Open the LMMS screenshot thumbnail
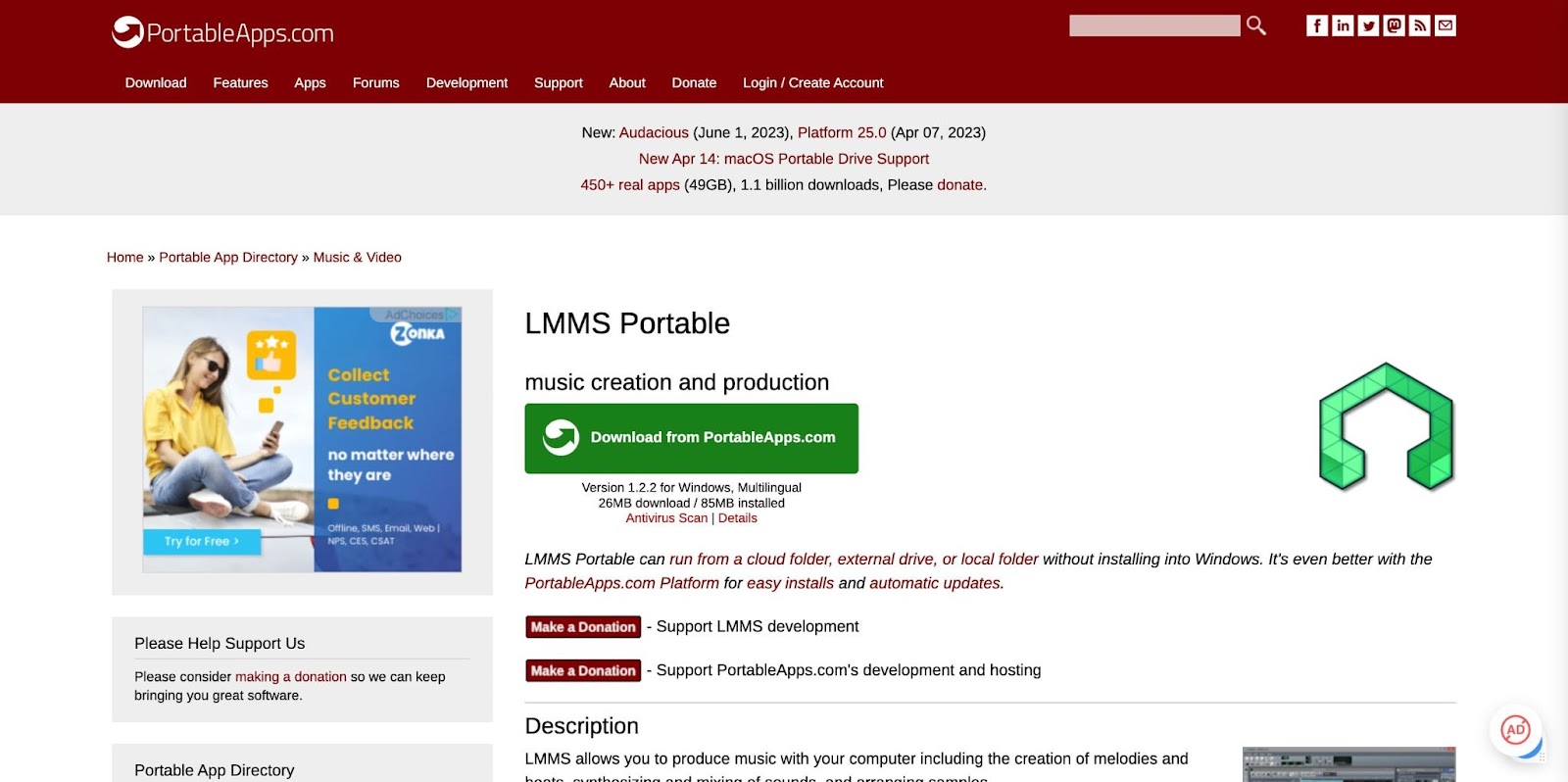The height and width of the screenshot is (782, 1568). click(1348, 764)
